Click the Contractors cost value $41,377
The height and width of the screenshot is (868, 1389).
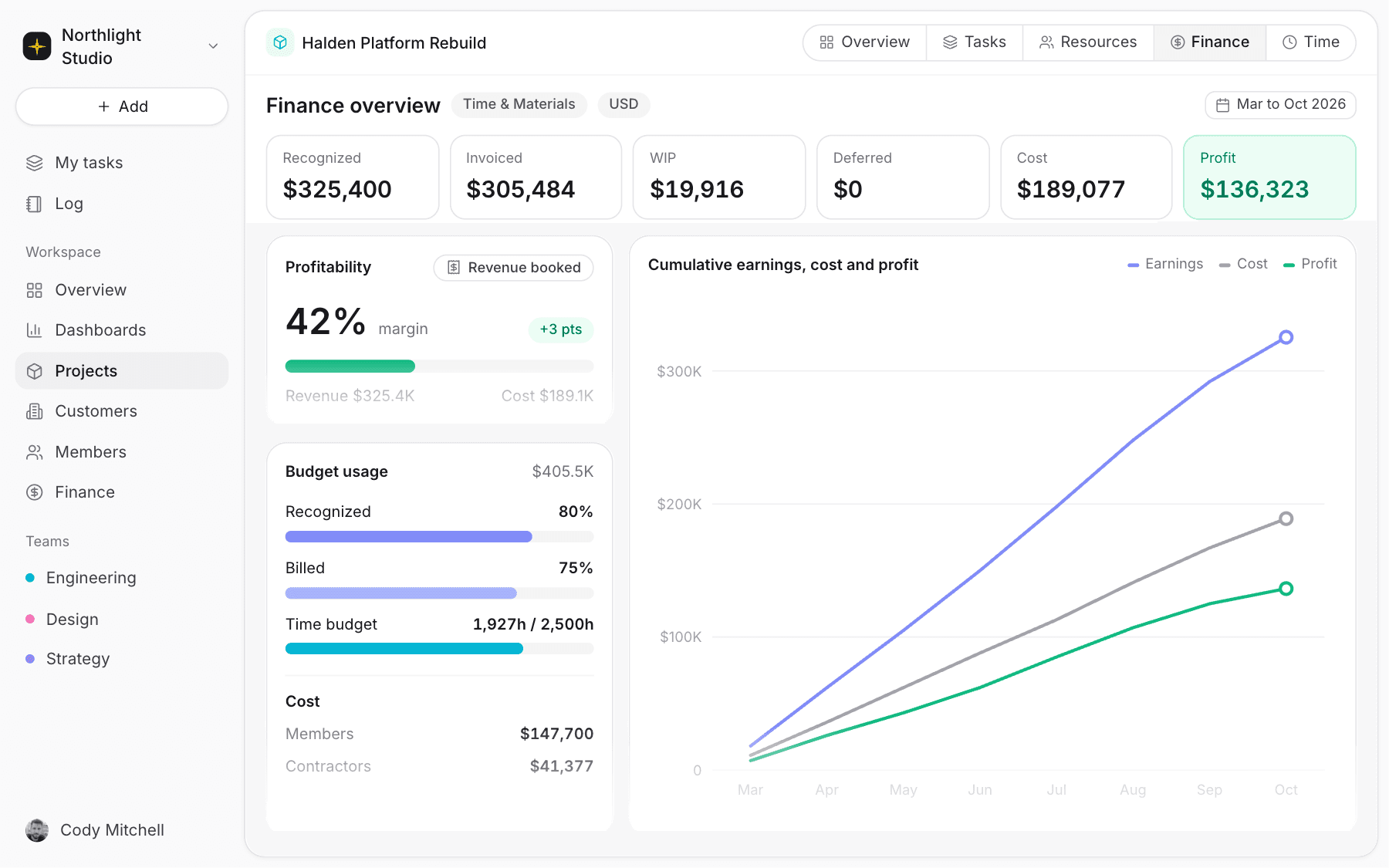pos(562,766)
